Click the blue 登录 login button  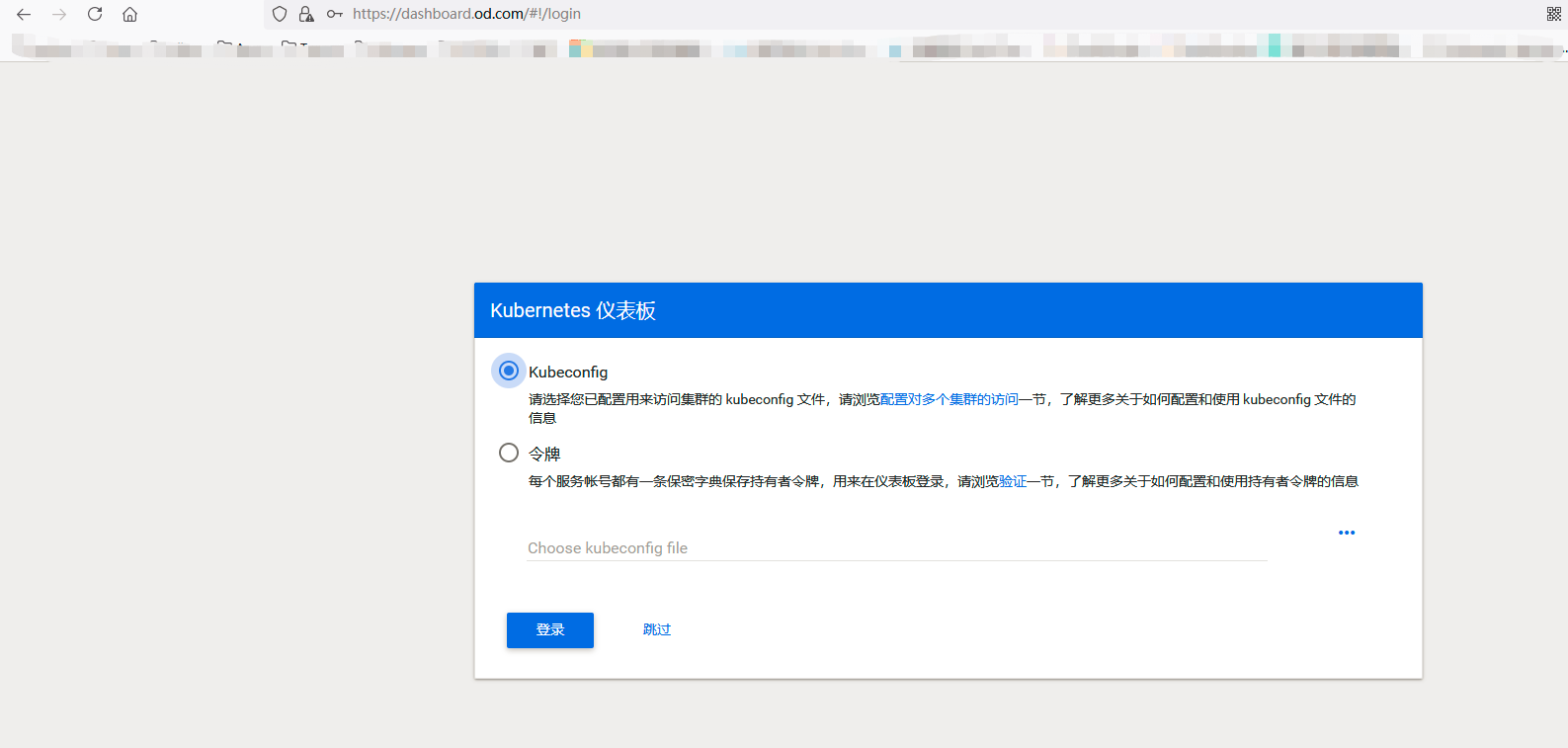pos(550,629)
